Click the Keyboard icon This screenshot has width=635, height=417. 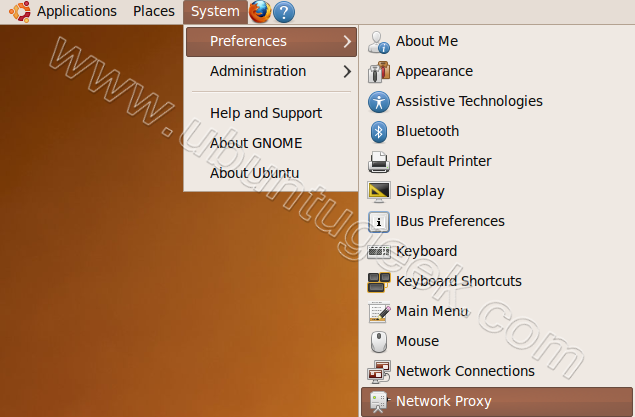379,252
